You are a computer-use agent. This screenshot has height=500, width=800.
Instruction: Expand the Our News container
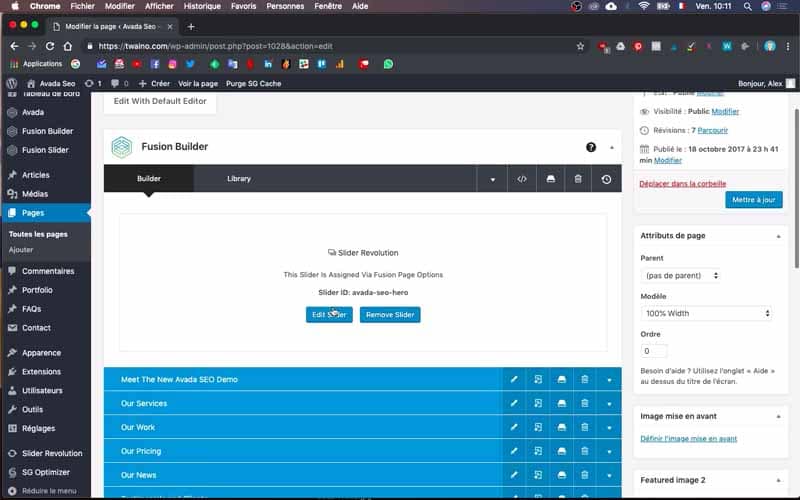pyautogui.click(x=609, y=476)
